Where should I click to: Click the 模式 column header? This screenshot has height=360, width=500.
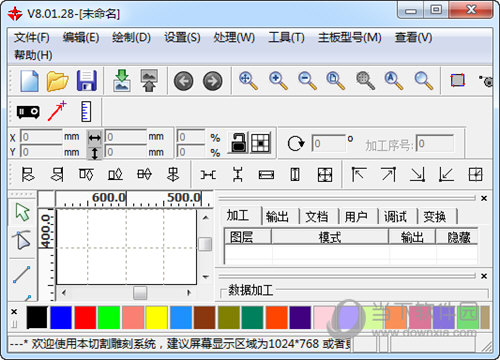[330, 237]
